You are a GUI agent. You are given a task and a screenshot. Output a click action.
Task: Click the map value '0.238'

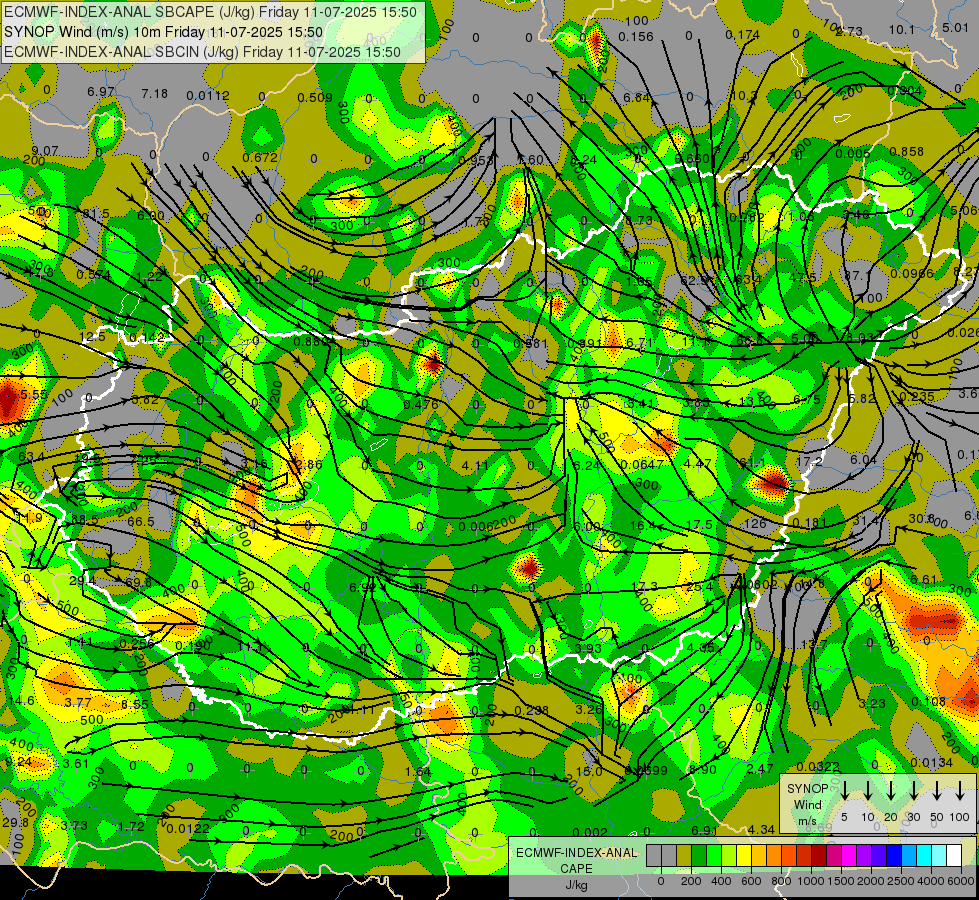coord(531,710)
